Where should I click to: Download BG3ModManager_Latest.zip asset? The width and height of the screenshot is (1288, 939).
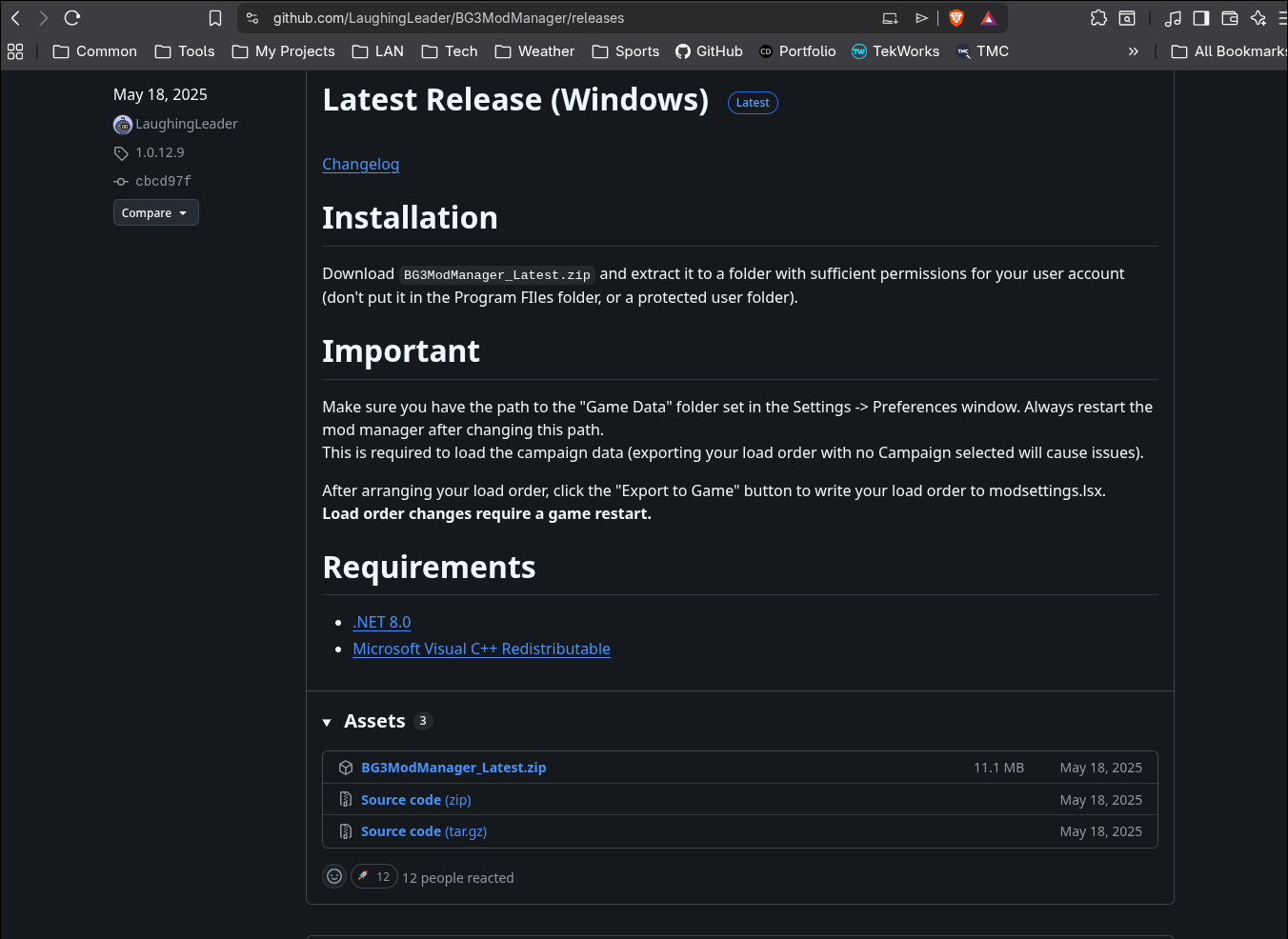pyautogui.click(x=453, y=768)
